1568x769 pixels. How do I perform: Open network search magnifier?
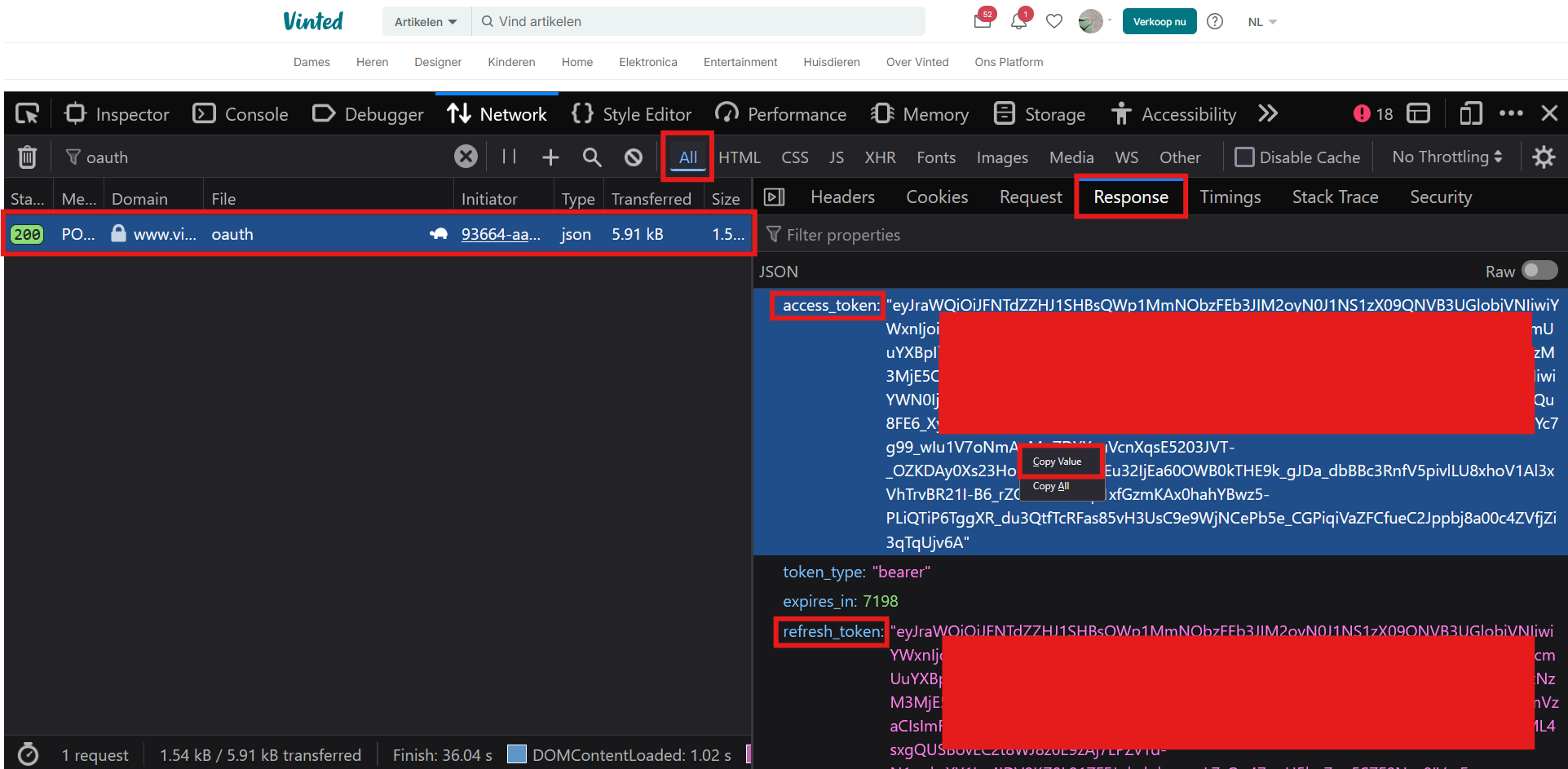coord(592,157)
